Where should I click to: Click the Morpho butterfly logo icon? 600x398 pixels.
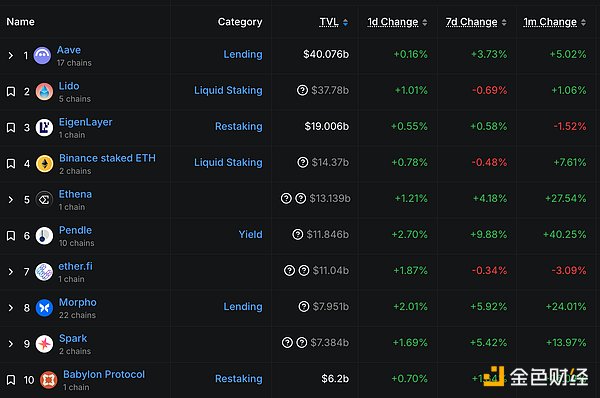[x=44, y=308]
